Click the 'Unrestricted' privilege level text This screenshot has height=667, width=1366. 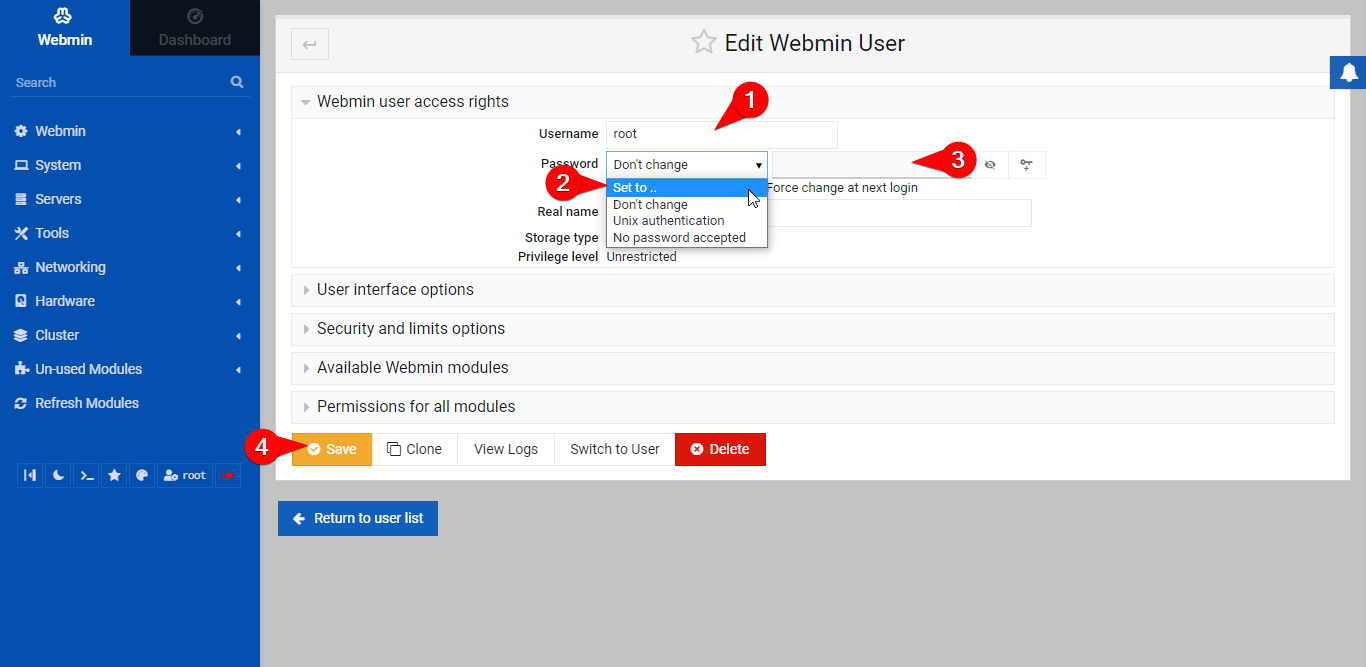(642, 257)
